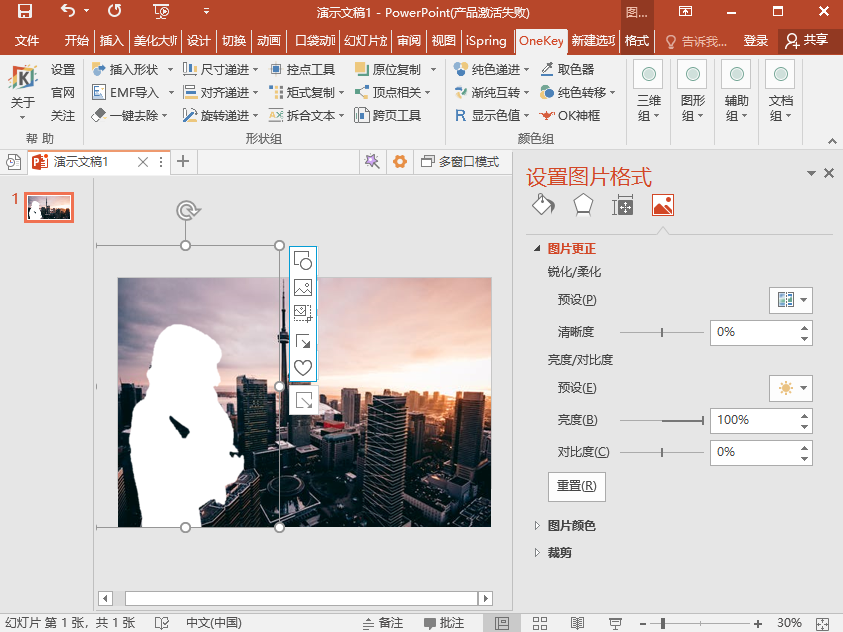Click the 告诉我 search box
The width and height of the screenshot is (843, 632).
pos(697,41)
